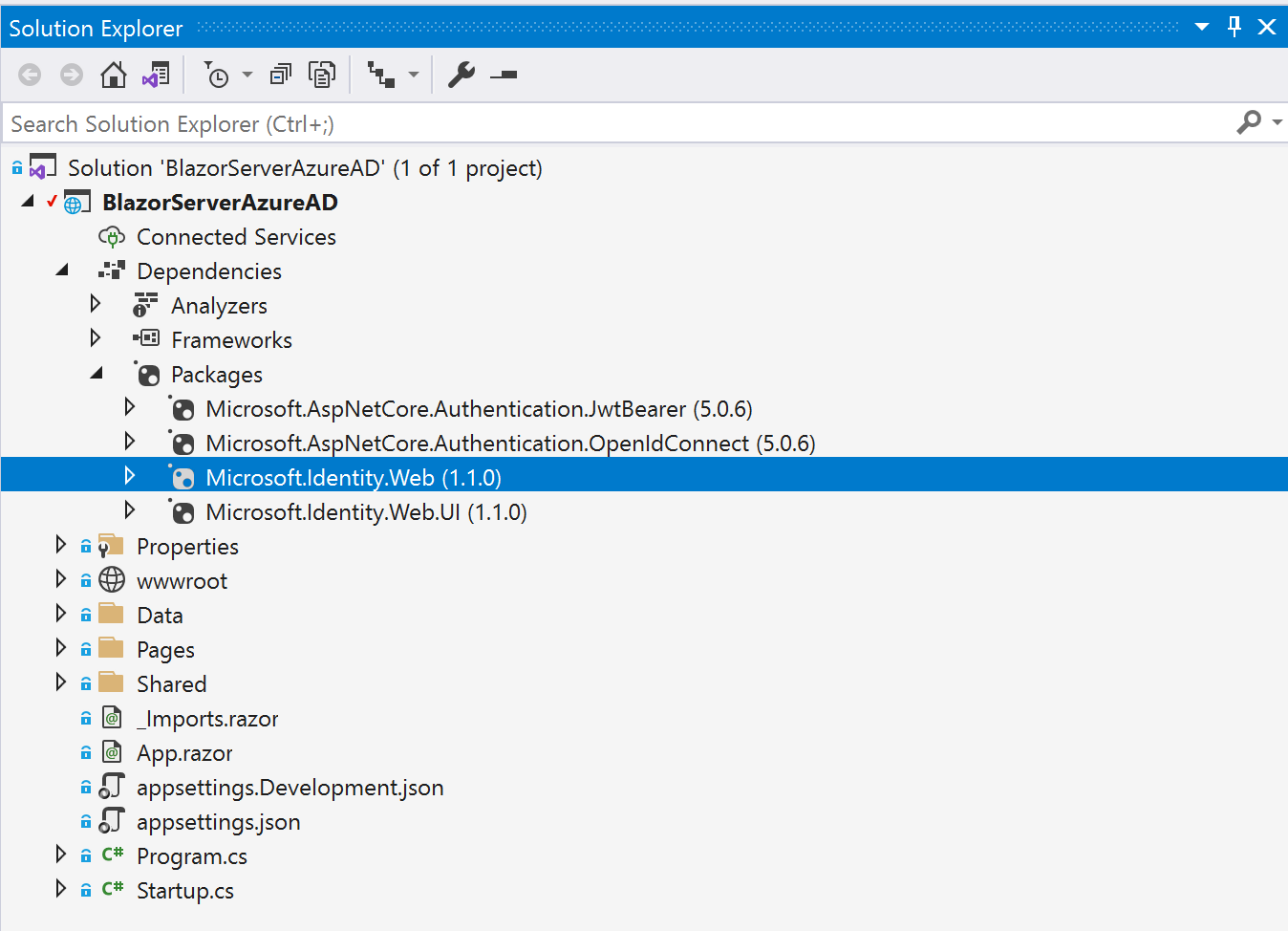Select the Microsoft.AspNetCore.Authentication.JwtBearer package
Image resolution: width=1288 pixels, height=931 pixels.
(x=478, y=407)
